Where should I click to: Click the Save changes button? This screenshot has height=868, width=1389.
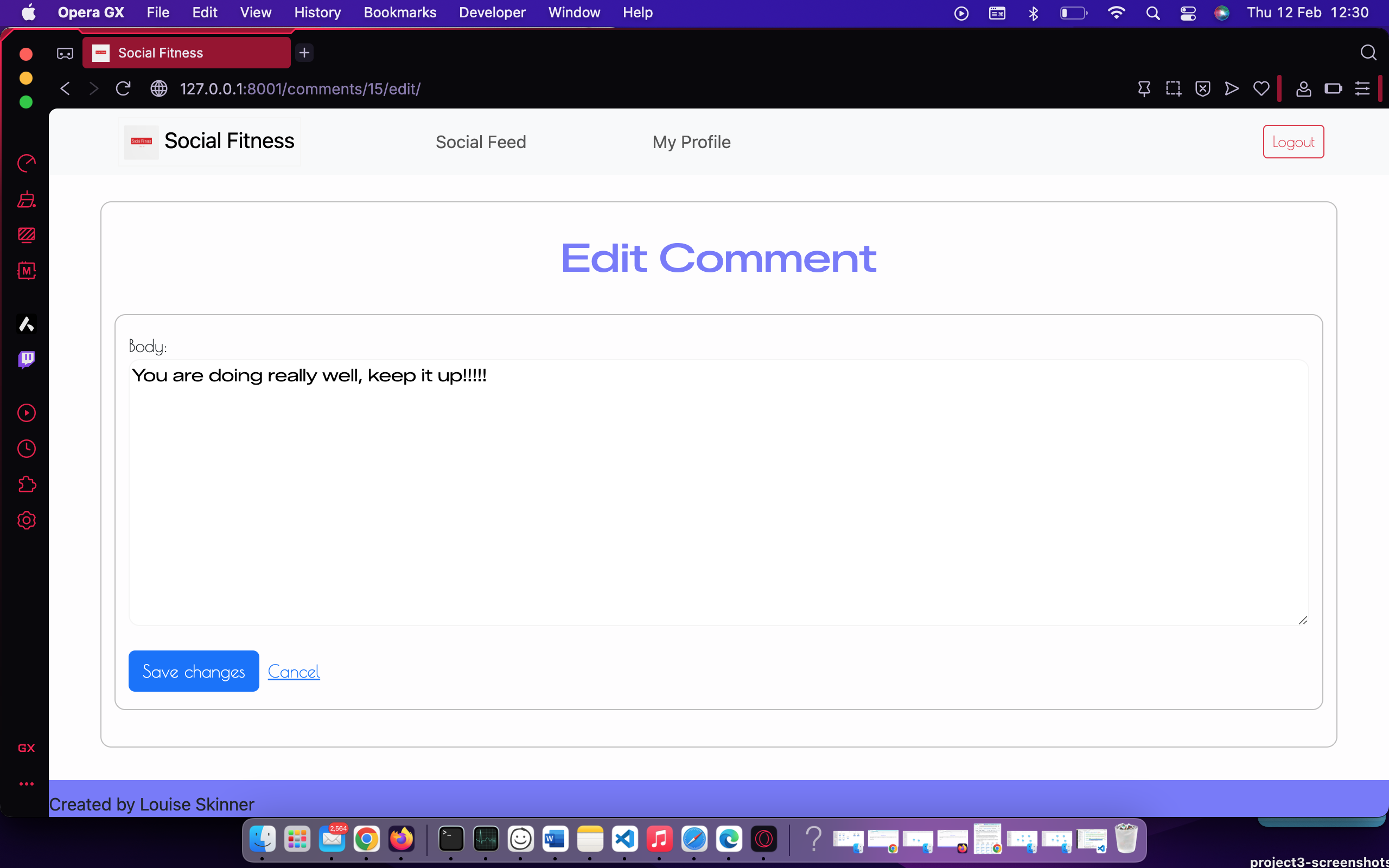click(193, 671)
